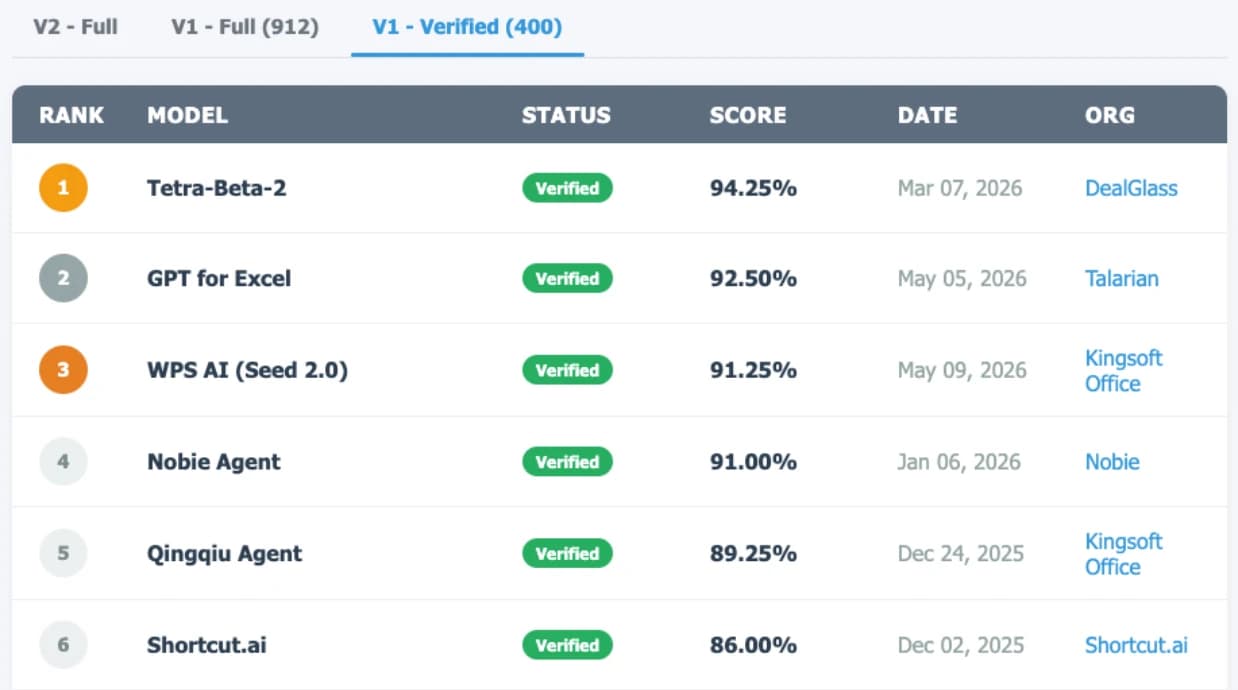Click the rank 4 badge
This screenshot has height=690, width=1238.
(x=63, y=462)
